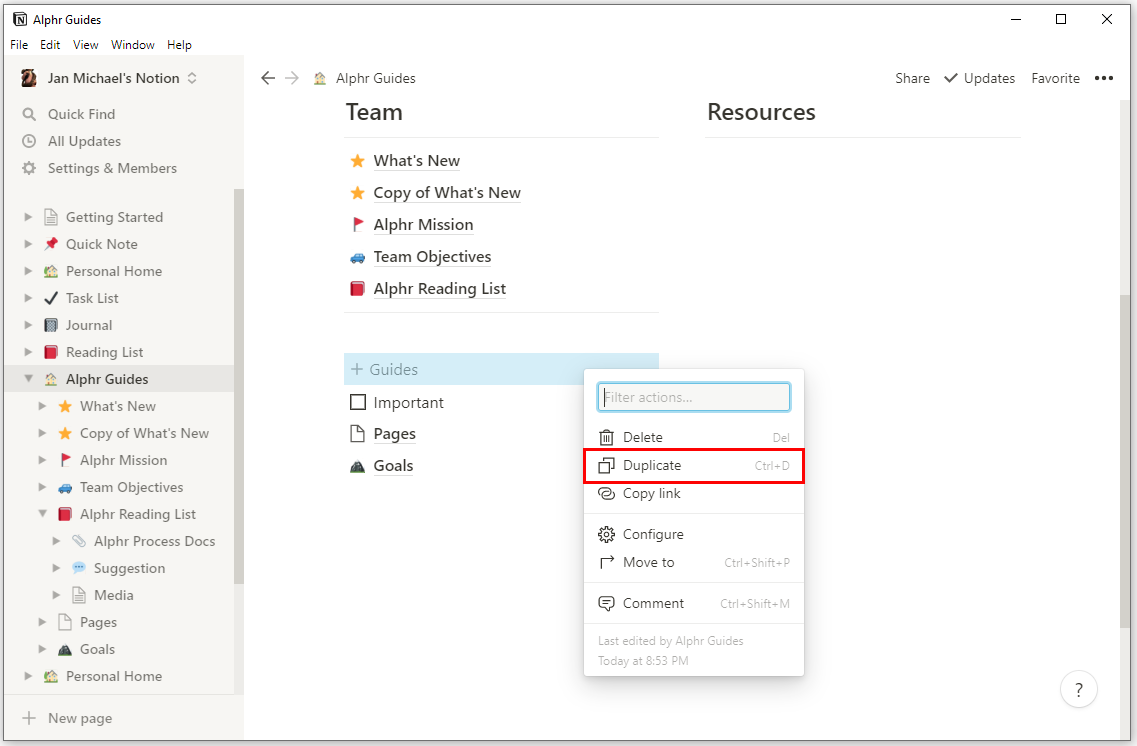Open the Alphr Mission page link
Screen dimensions: 1137x746
pyautogui.click(x=423, y=225)
